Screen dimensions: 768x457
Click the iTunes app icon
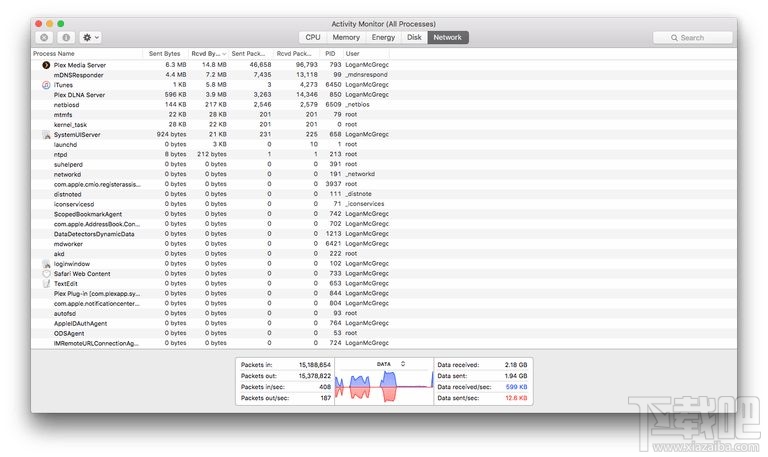pos(46,85)
